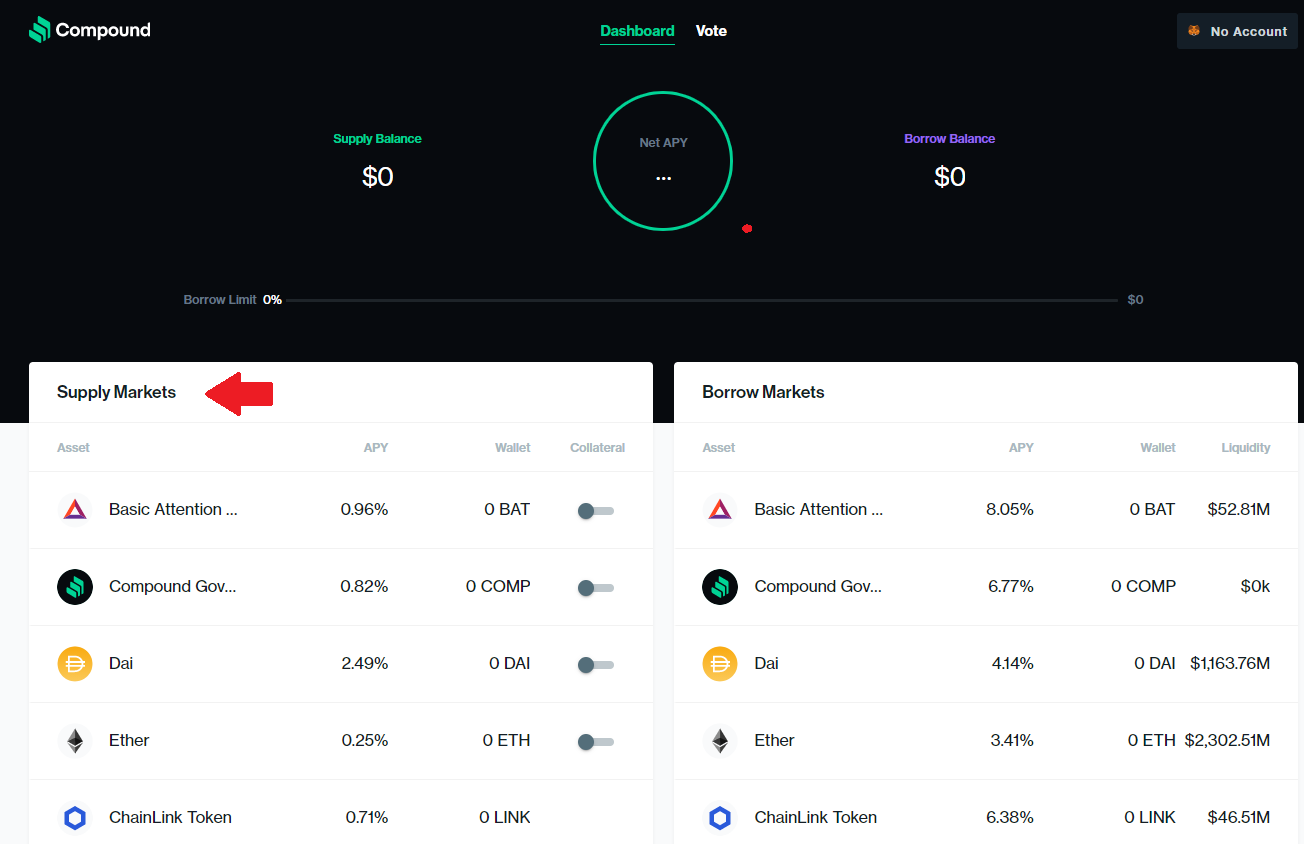
Task: Click the Dai icon in Supply Markets
Action: [x=75, y=664]
